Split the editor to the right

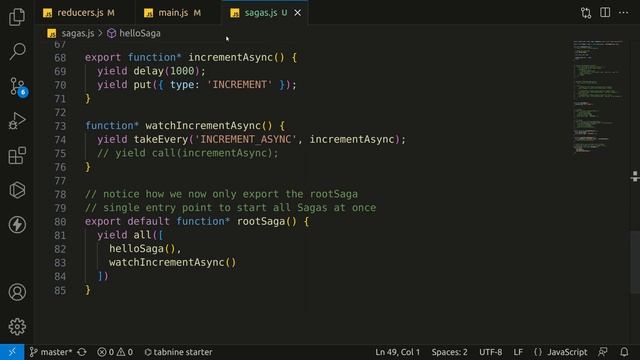[605, 13]
